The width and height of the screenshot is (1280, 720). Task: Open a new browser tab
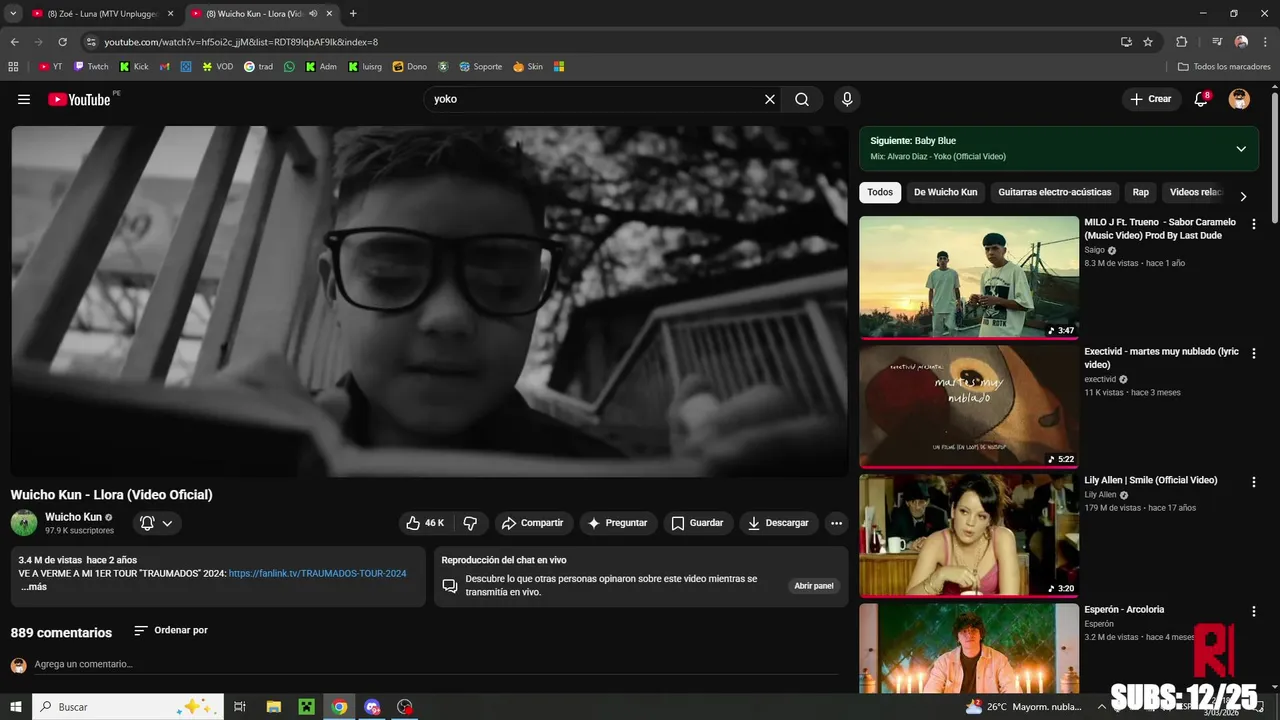[x=353, y=13]
